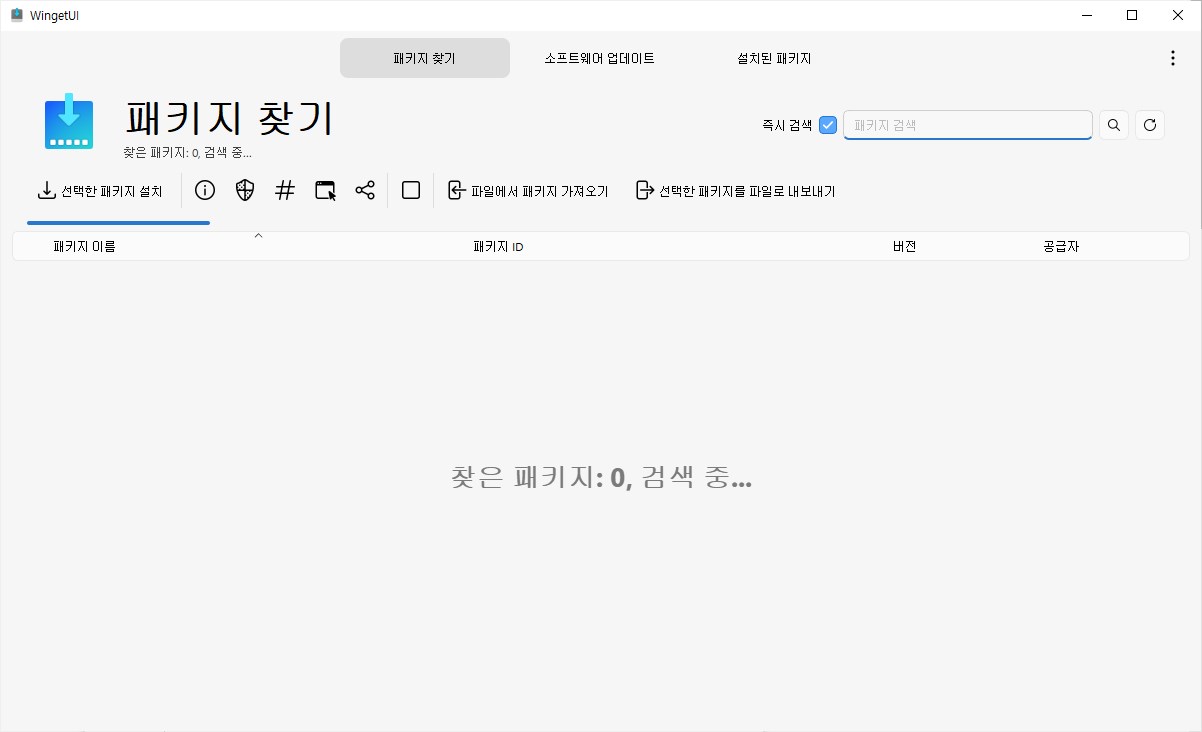Click inside the 패키지 검색 search field
The height and width of the screenshot is (732, 1202).
pos(966,124)
